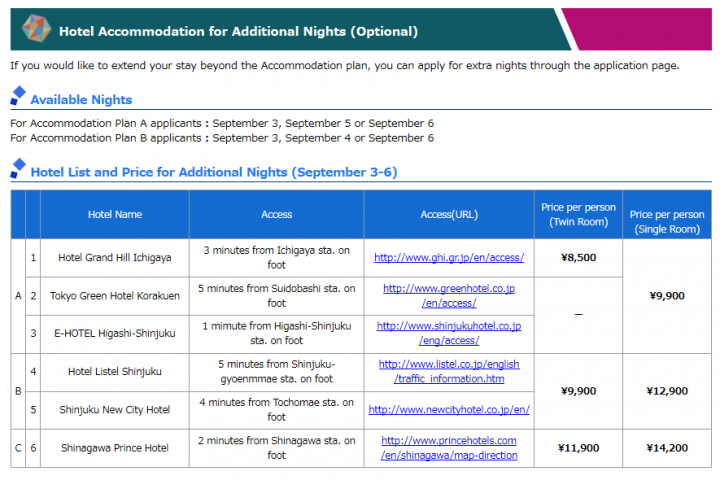Click the Price per person Twin Room header
The image size is (720, 480).
click(579, 215)
